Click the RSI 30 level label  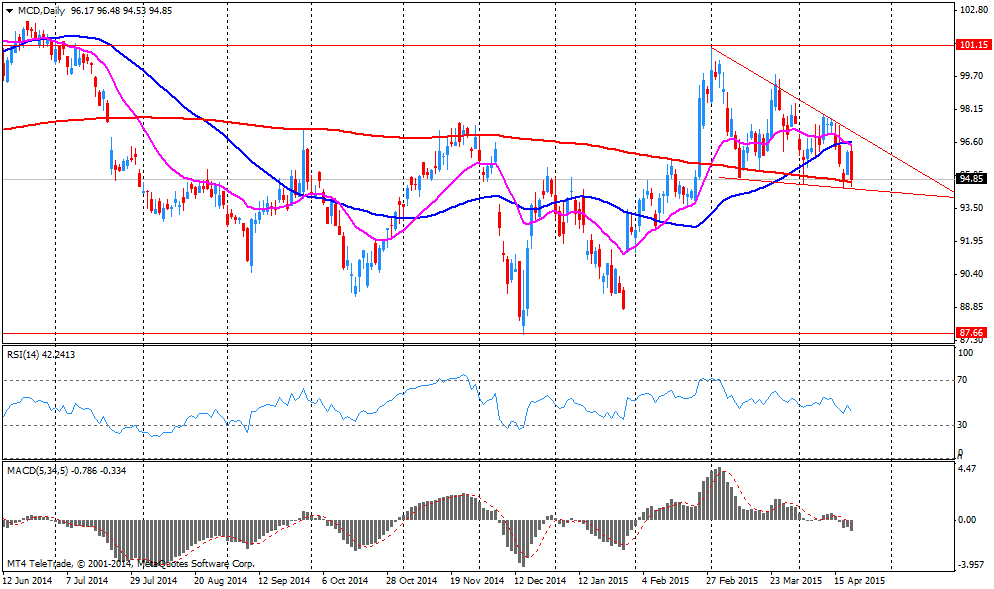pyautogui.click(x=962, y=424)
